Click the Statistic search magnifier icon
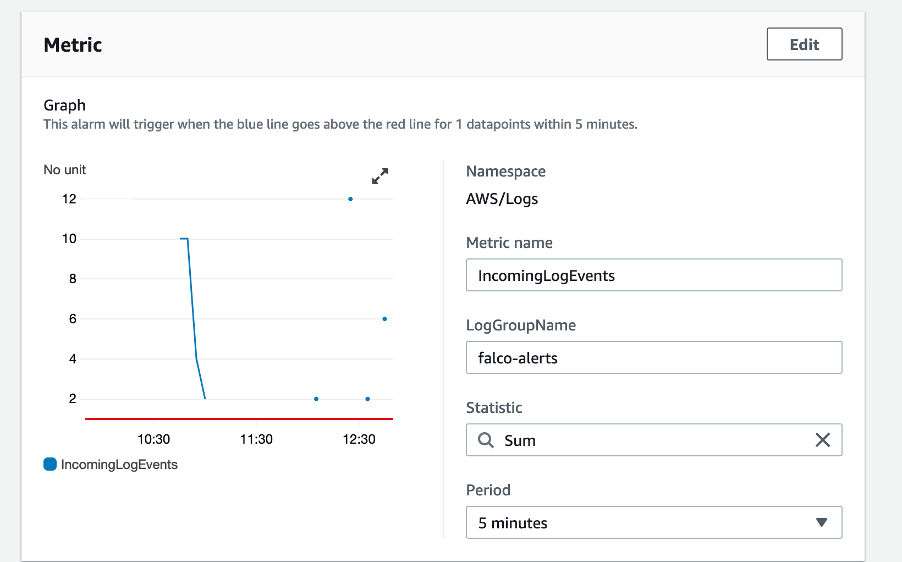The height and width of the screenshot is (562, 902). pyautogui.click(x=486, y=440)
